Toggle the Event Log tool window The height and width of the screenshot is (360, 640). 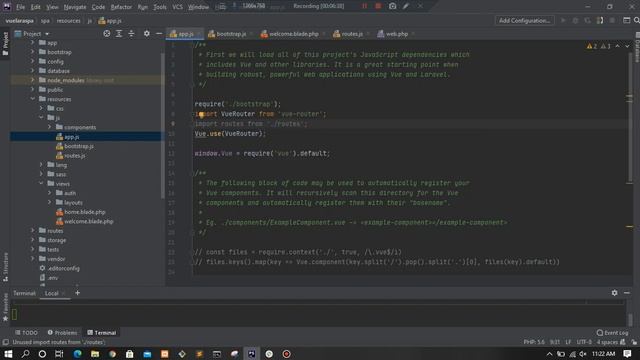612,333
